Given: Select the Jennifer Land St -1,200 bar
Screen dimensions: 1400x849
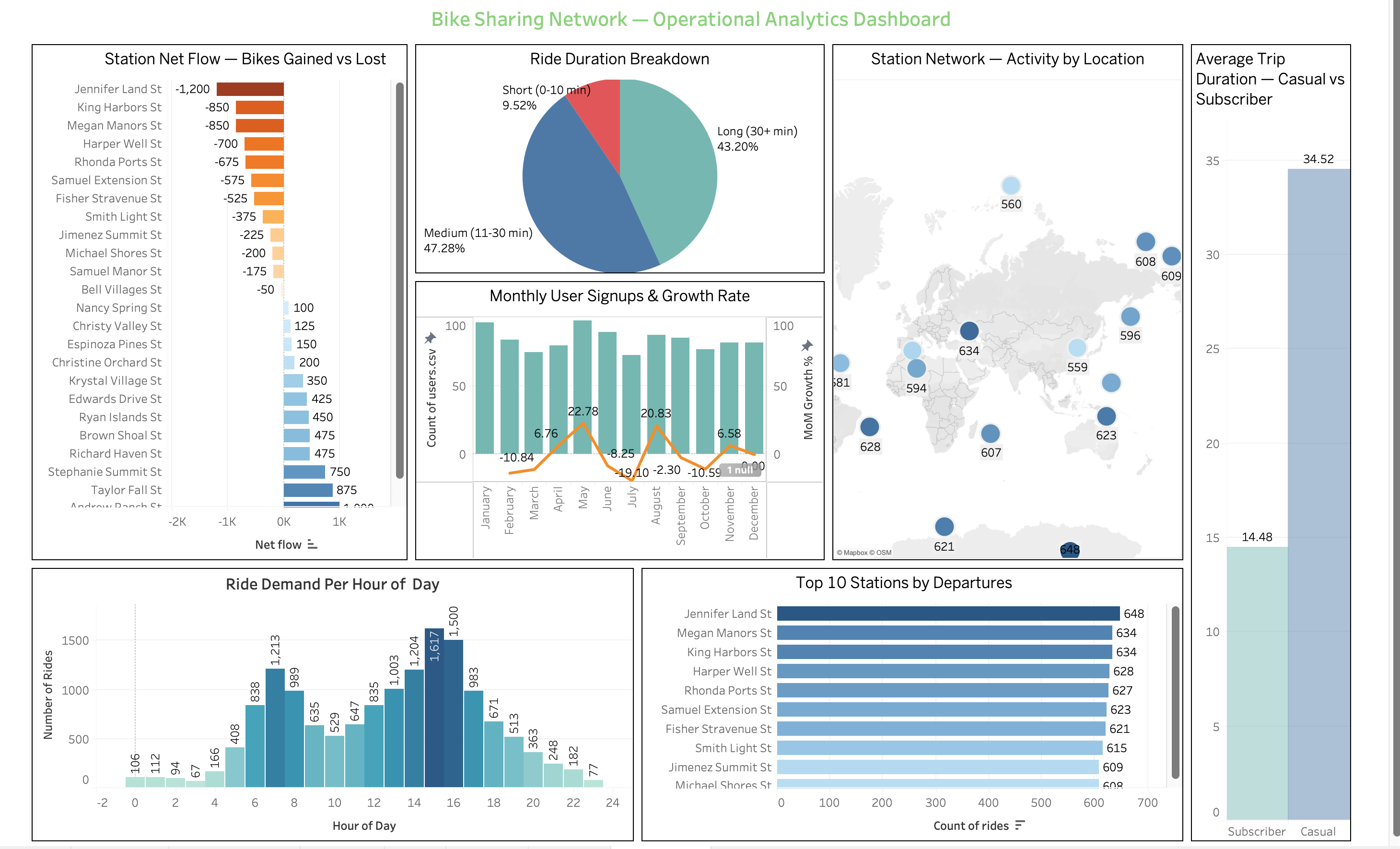Looking at the screenshot, I should pos(250,89).
